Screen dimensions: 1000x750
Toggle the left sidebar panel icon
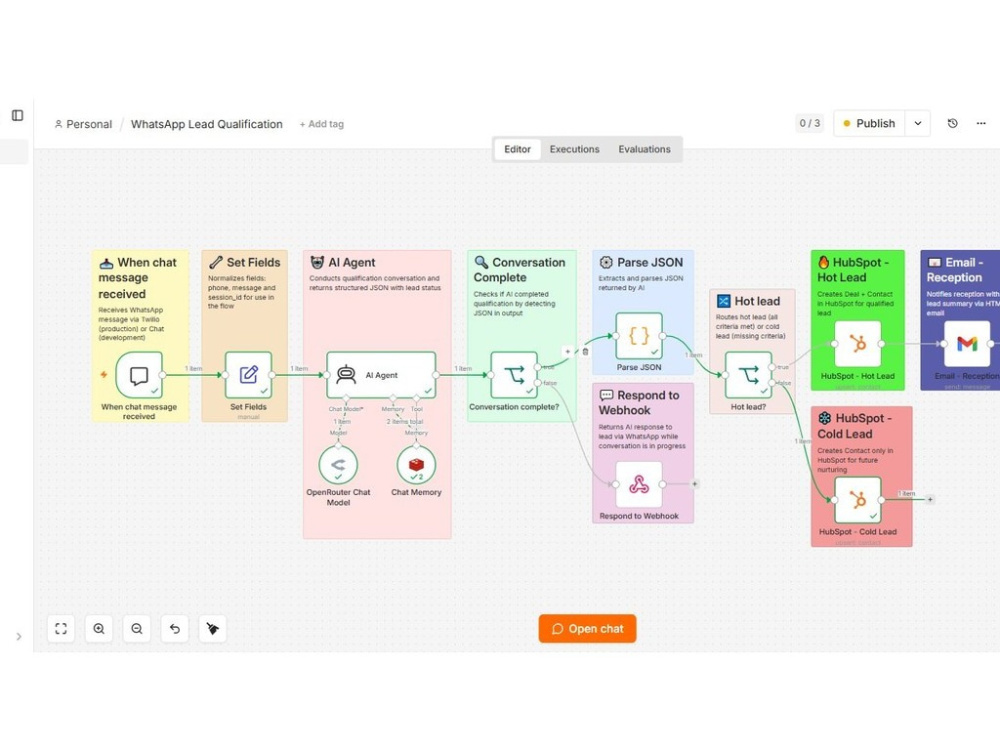point(18,115)
